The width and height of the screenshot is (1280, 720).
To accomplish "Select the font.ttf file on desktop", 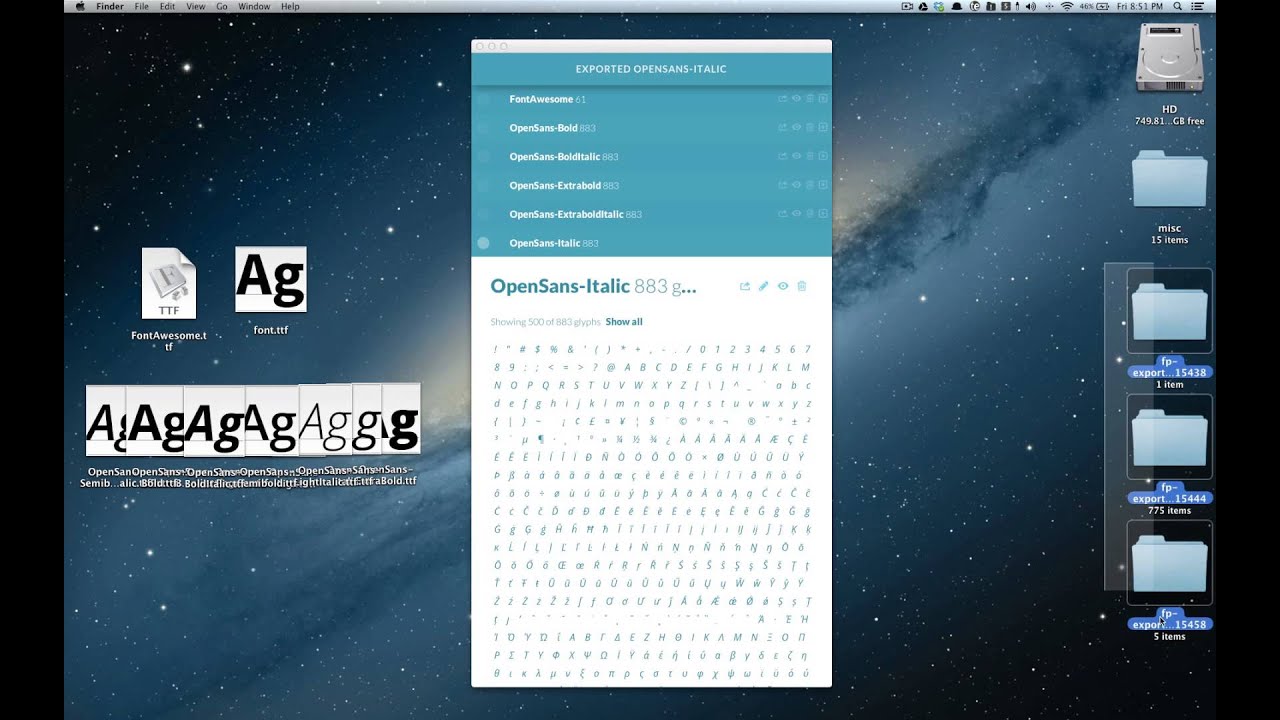I will [270, 290].
